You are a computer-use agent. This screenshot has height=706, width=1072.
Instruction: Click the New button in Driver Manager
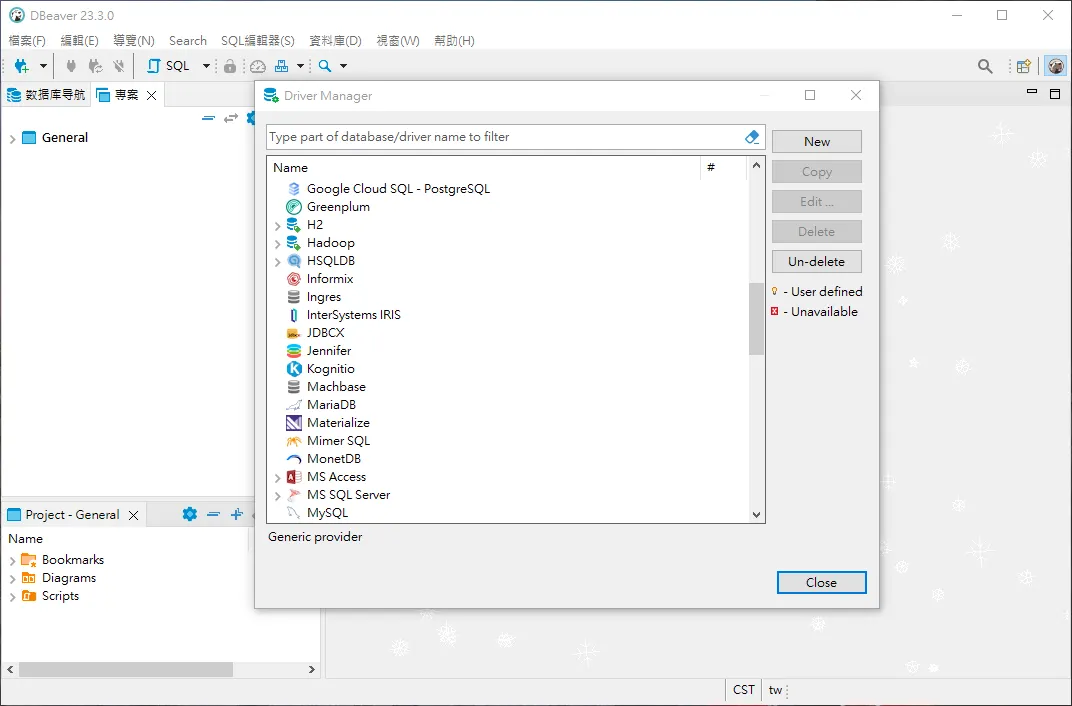pyautogui.click(x=817, y=141)
